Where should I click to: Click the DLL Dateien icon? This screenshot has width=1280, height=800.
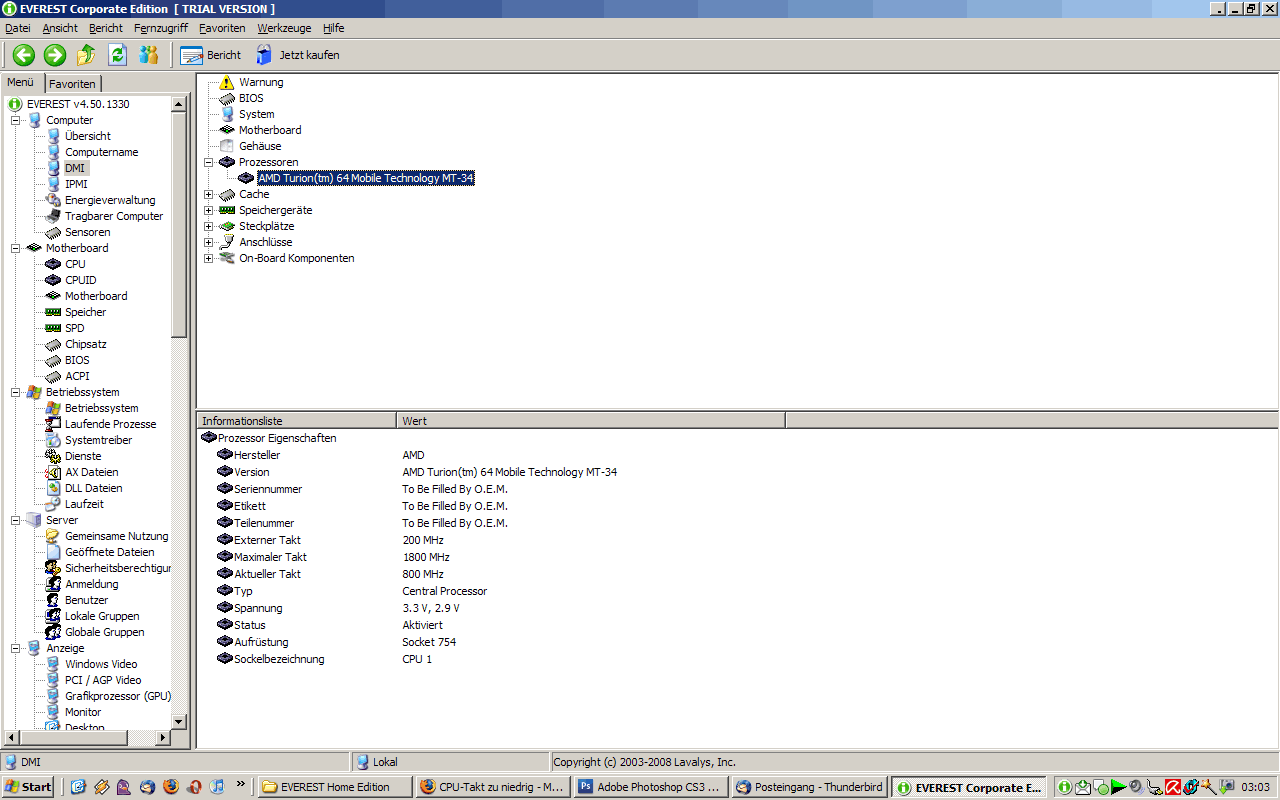pyautogui.click(x=53, y=488)
